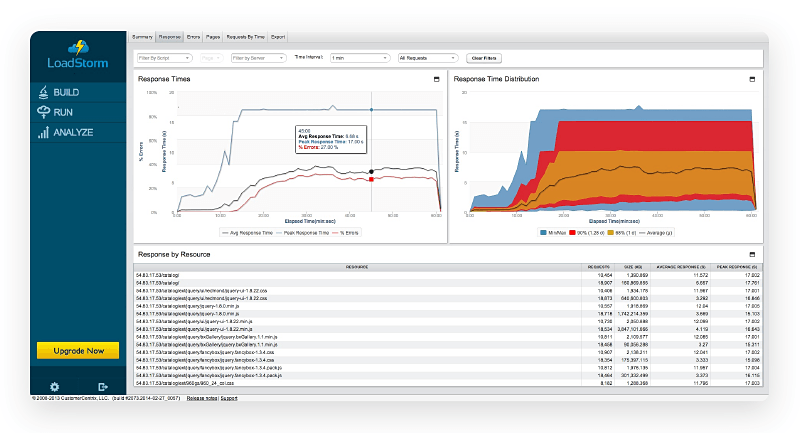The width and height of the screenshot is (800, 433).
Task: Click the Response Times panel title
Action: pos(164,79)
